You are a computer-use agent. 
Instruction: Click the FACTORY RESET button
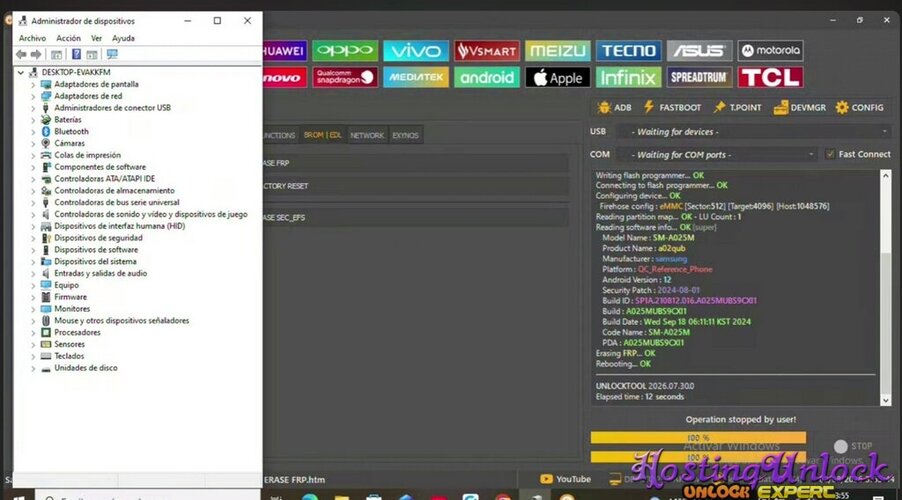coord(415,186)
